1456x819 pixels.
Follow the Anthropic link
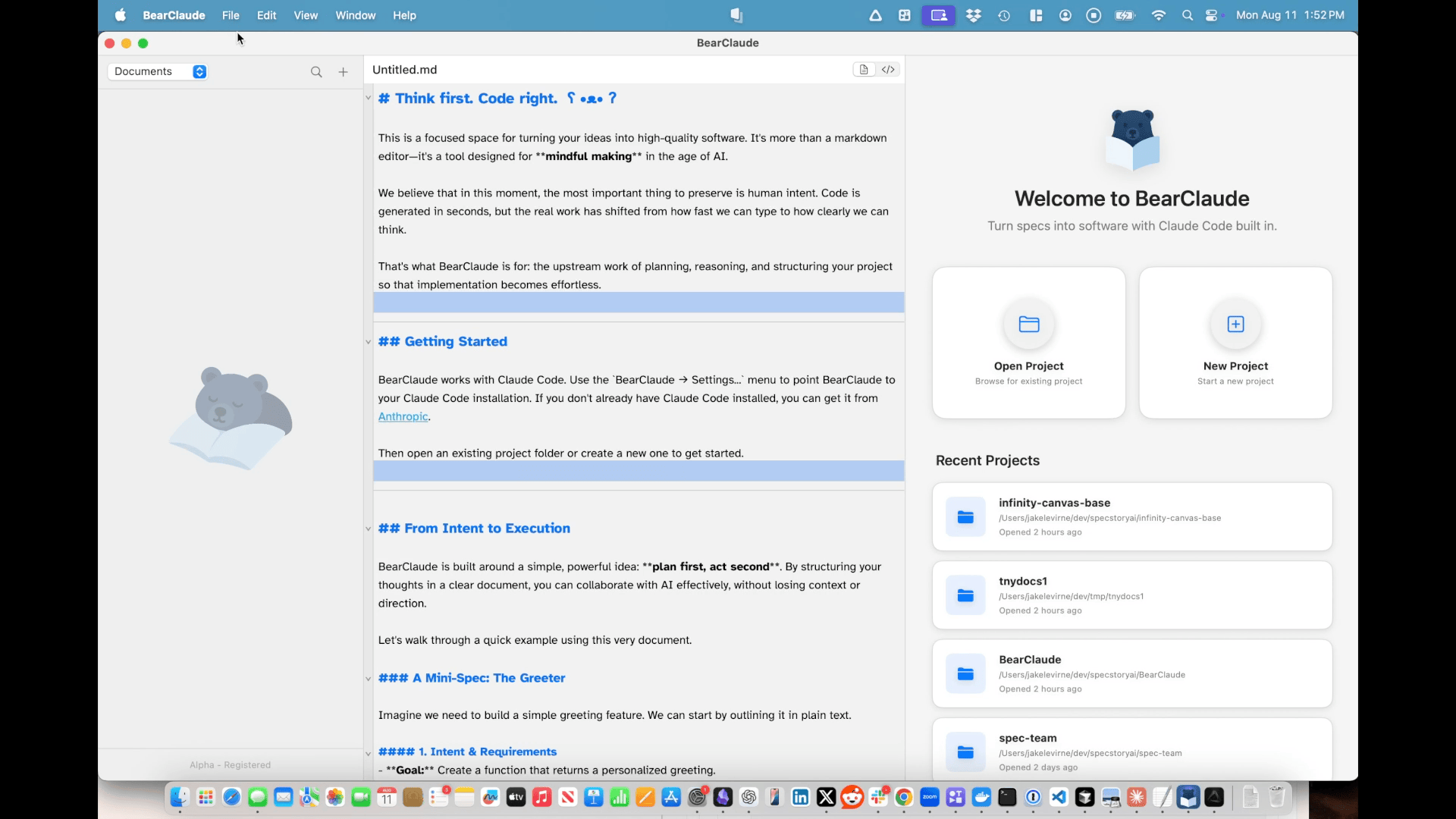403,416
